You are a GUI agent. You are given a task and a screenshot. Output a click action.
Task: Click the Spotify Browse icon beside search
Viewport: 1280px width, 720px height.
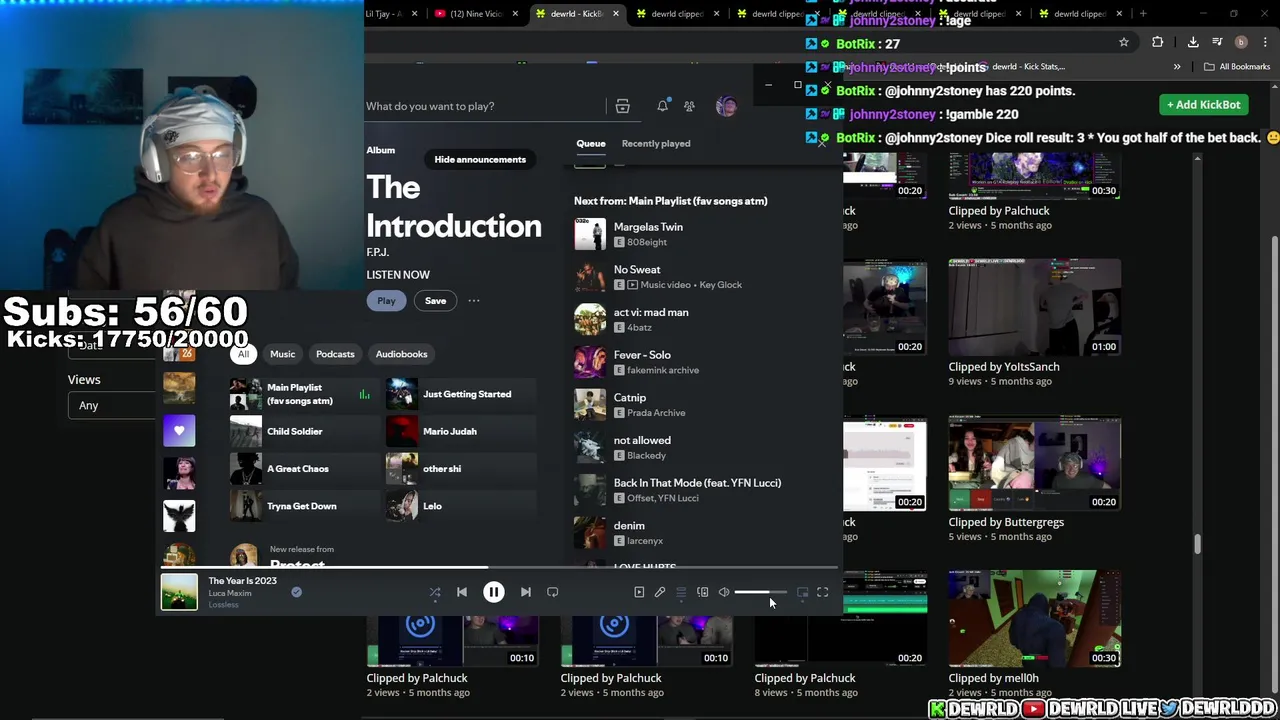[x=622, y=106]
